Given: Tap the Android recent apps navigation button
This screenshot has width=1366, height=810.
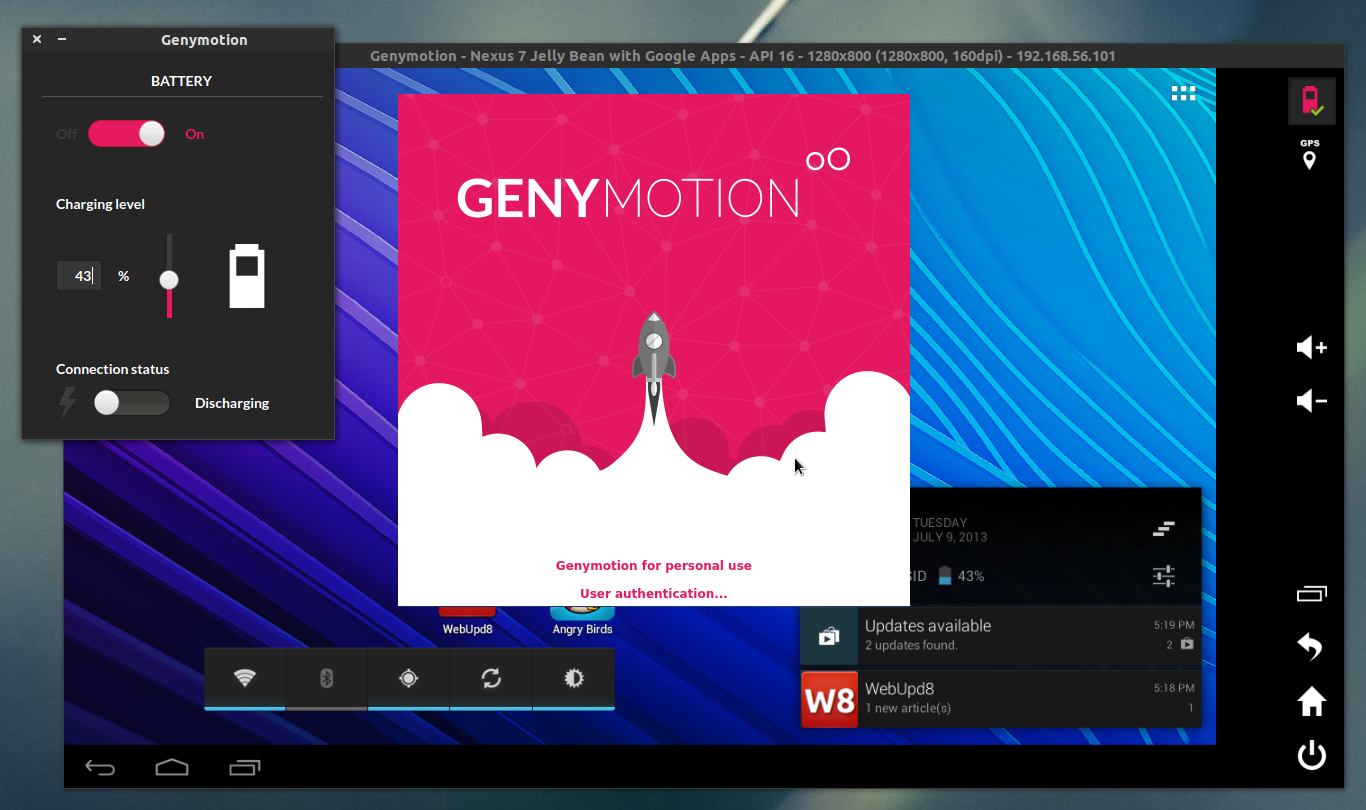Looking at the screenshot, I should 244,767.
